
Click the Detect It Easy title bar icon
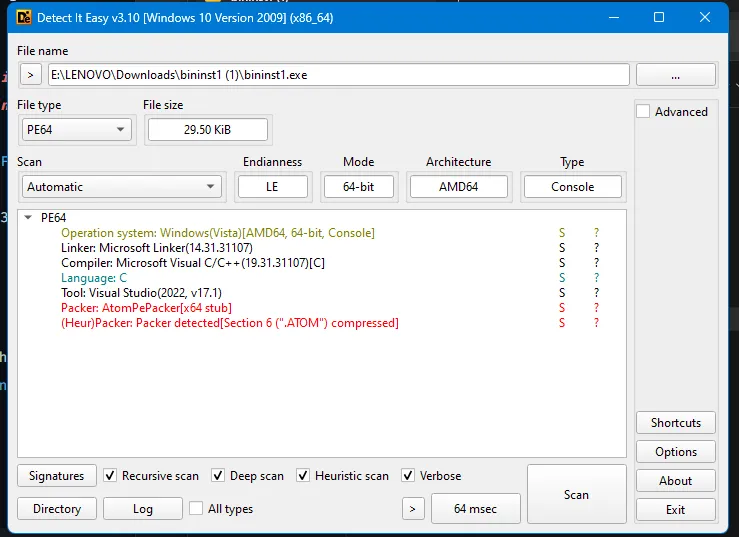pos(24,17)
